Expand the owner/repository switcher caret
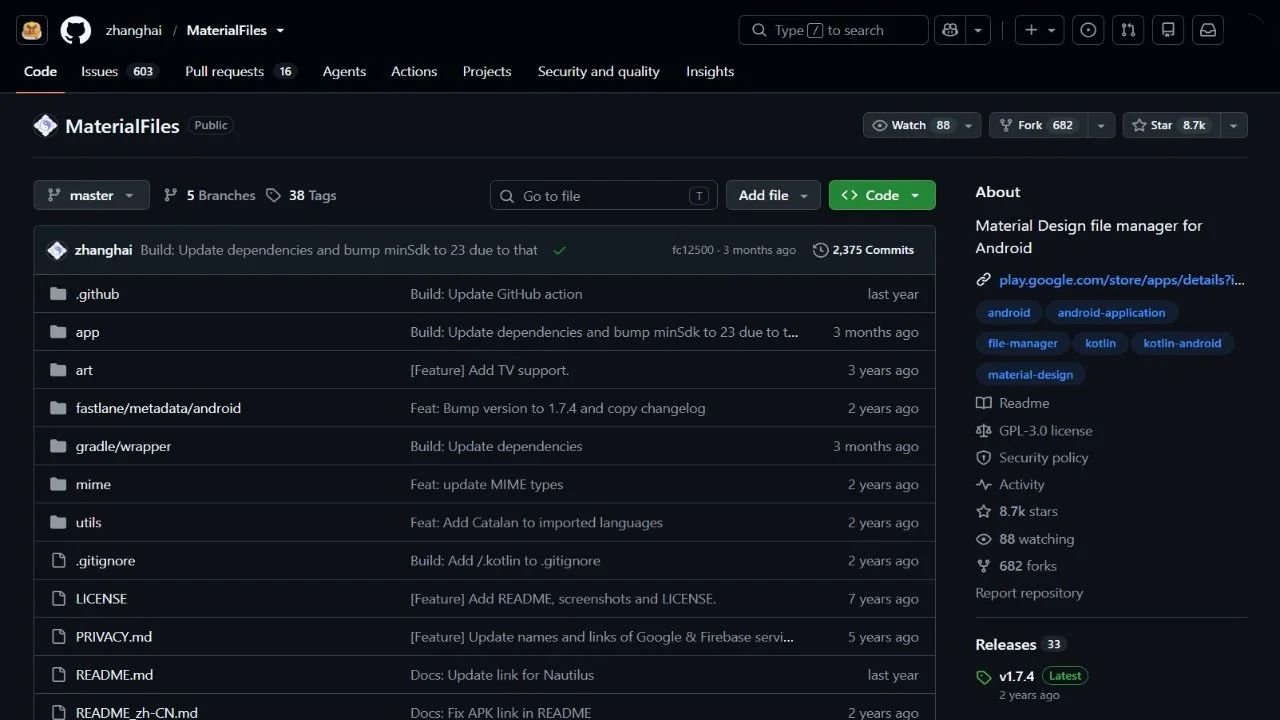 (280, 30)
